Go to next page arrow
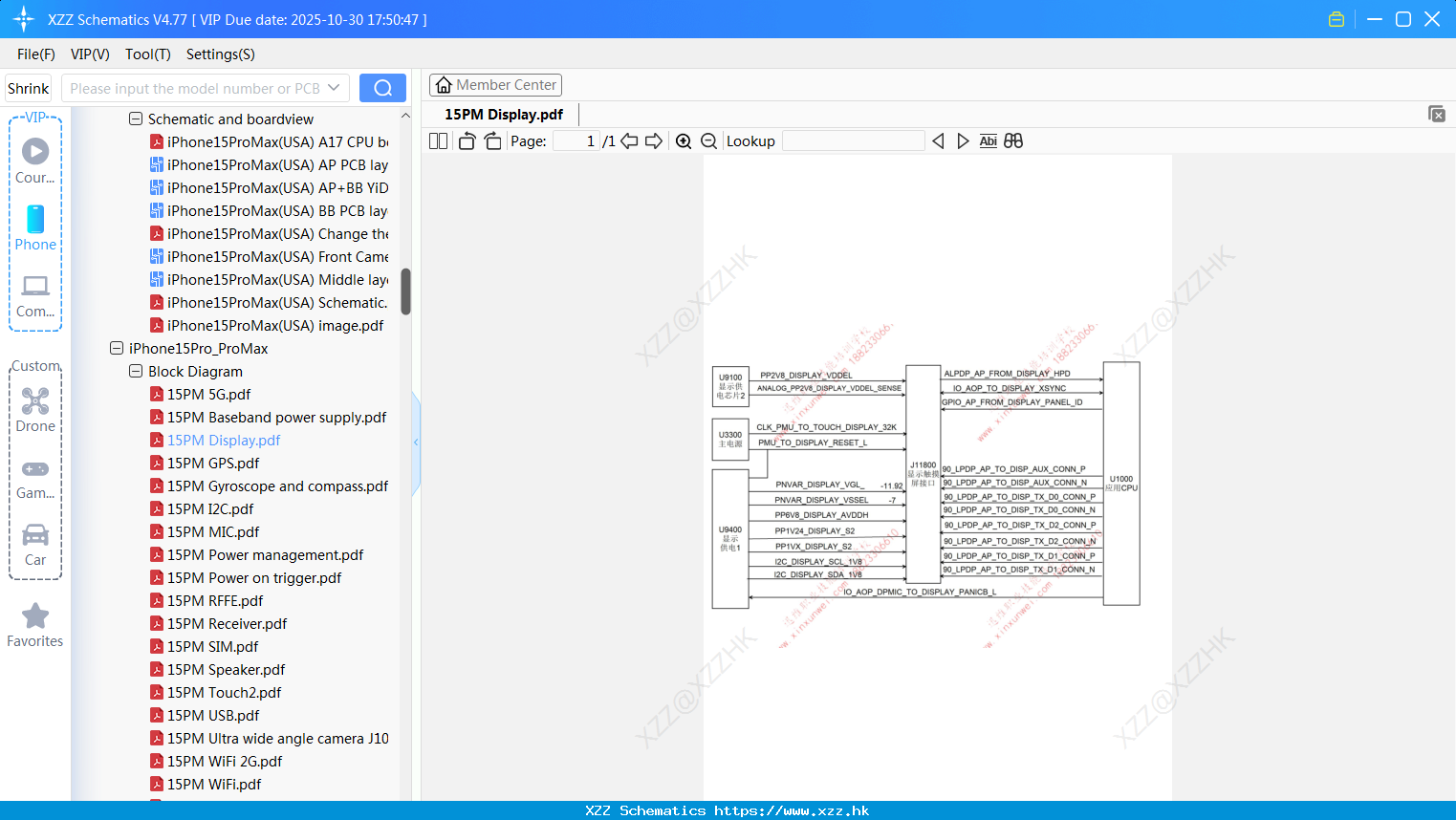Image resolution: width=1456 pixels, height=820 pixels. tap(654, 141)
